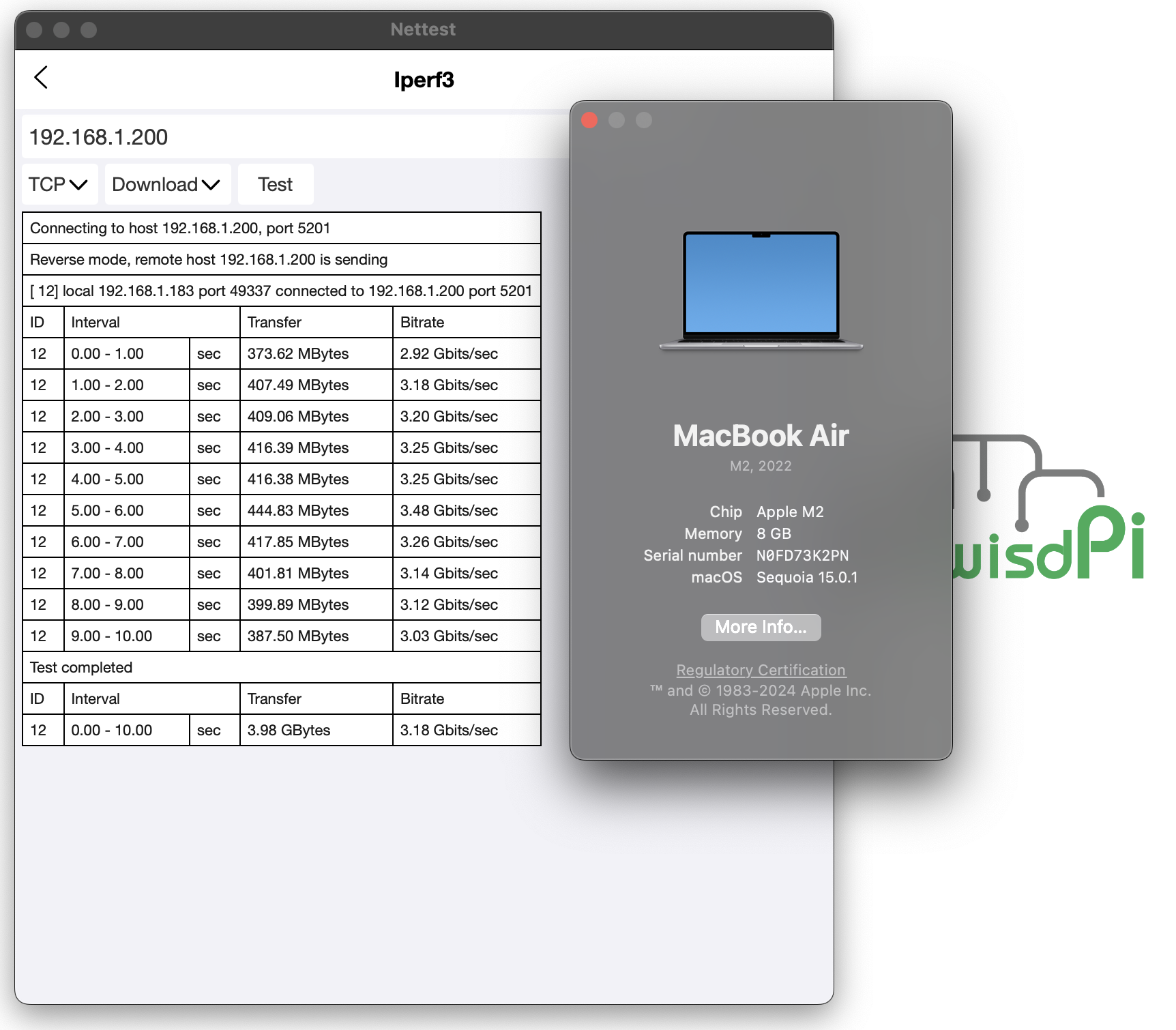Select the 407.49 MBytes transfer cell
Viewport: 1176px width, 1030px height.
pos(317,385)
